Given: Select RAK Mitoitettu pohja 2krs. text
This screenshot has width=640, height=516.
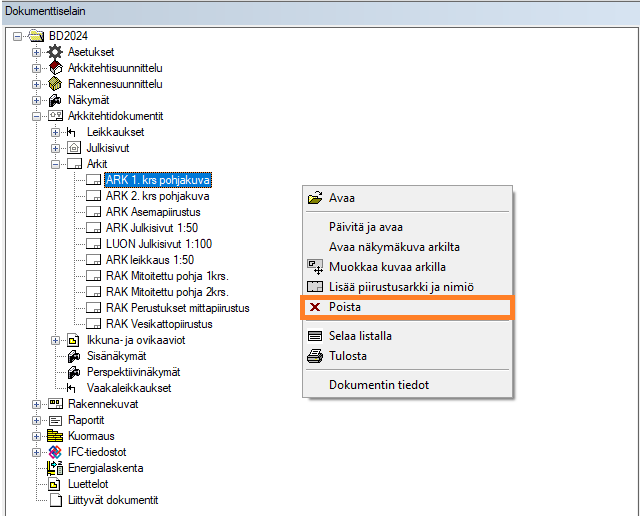Looking at the screenshot, I should pyautogui.click(x=167, y=292).
